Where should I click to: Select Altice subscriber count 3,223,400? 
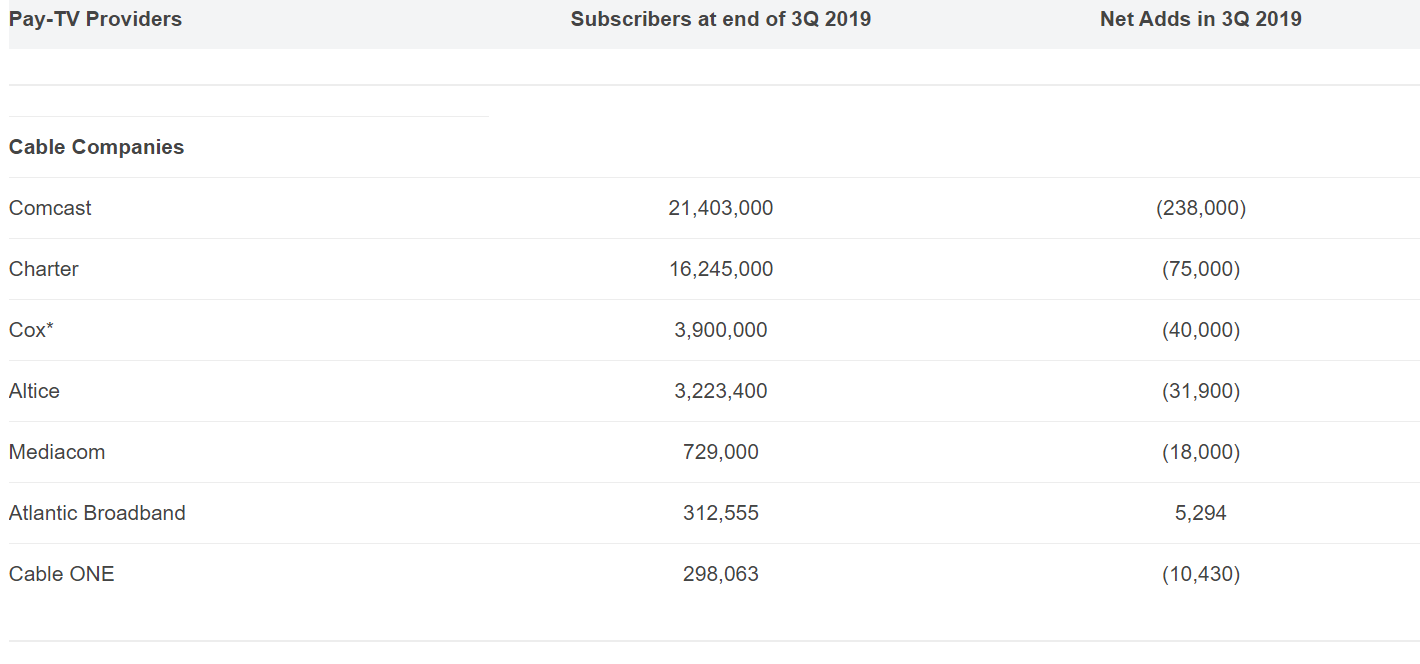[721, 391]
